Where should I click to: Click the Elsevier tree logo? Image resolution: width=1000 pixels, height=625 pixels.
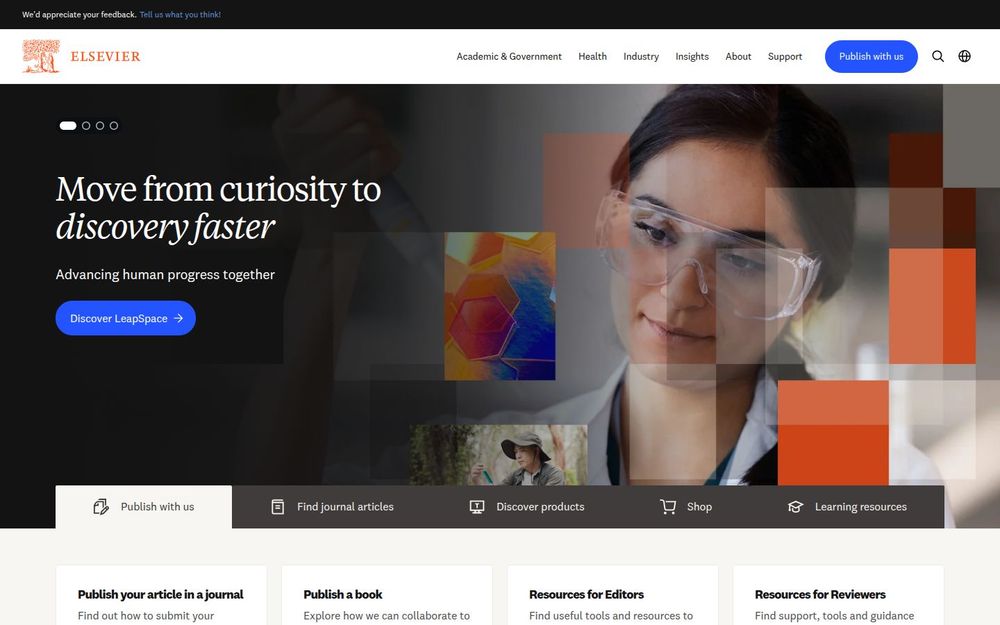41,56
